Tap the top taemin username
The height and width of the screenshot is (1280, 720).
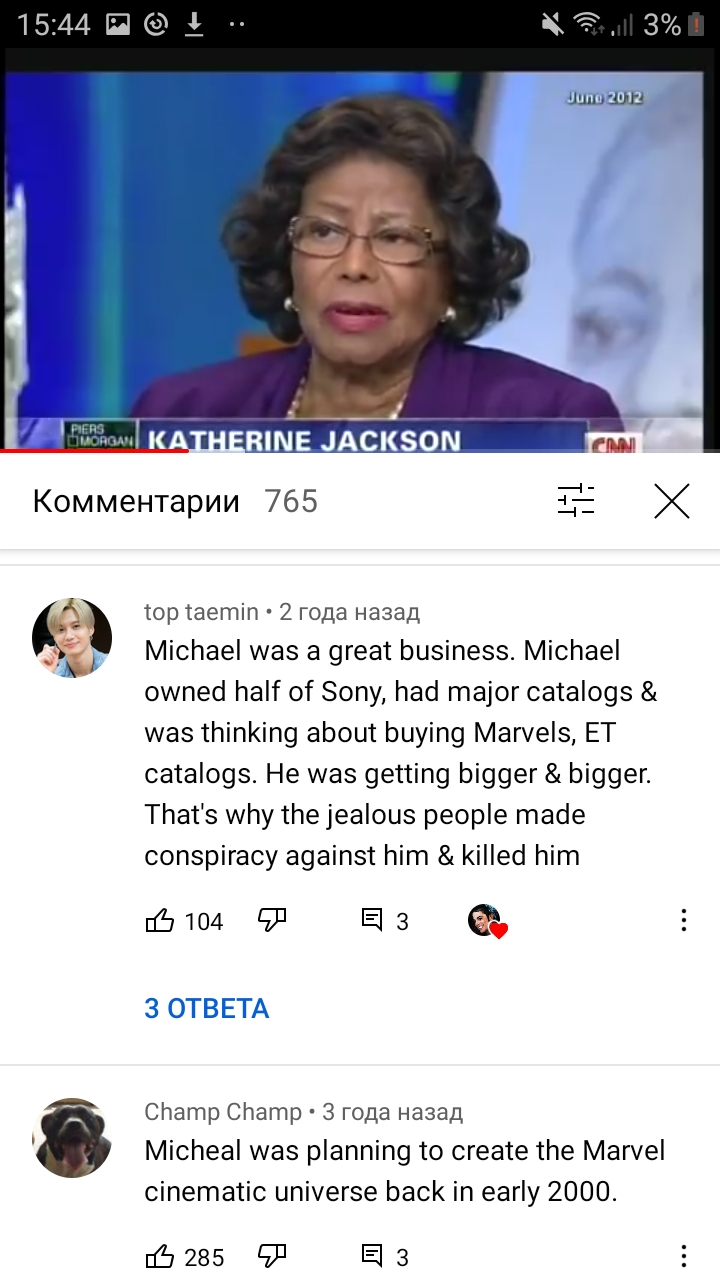201,612
